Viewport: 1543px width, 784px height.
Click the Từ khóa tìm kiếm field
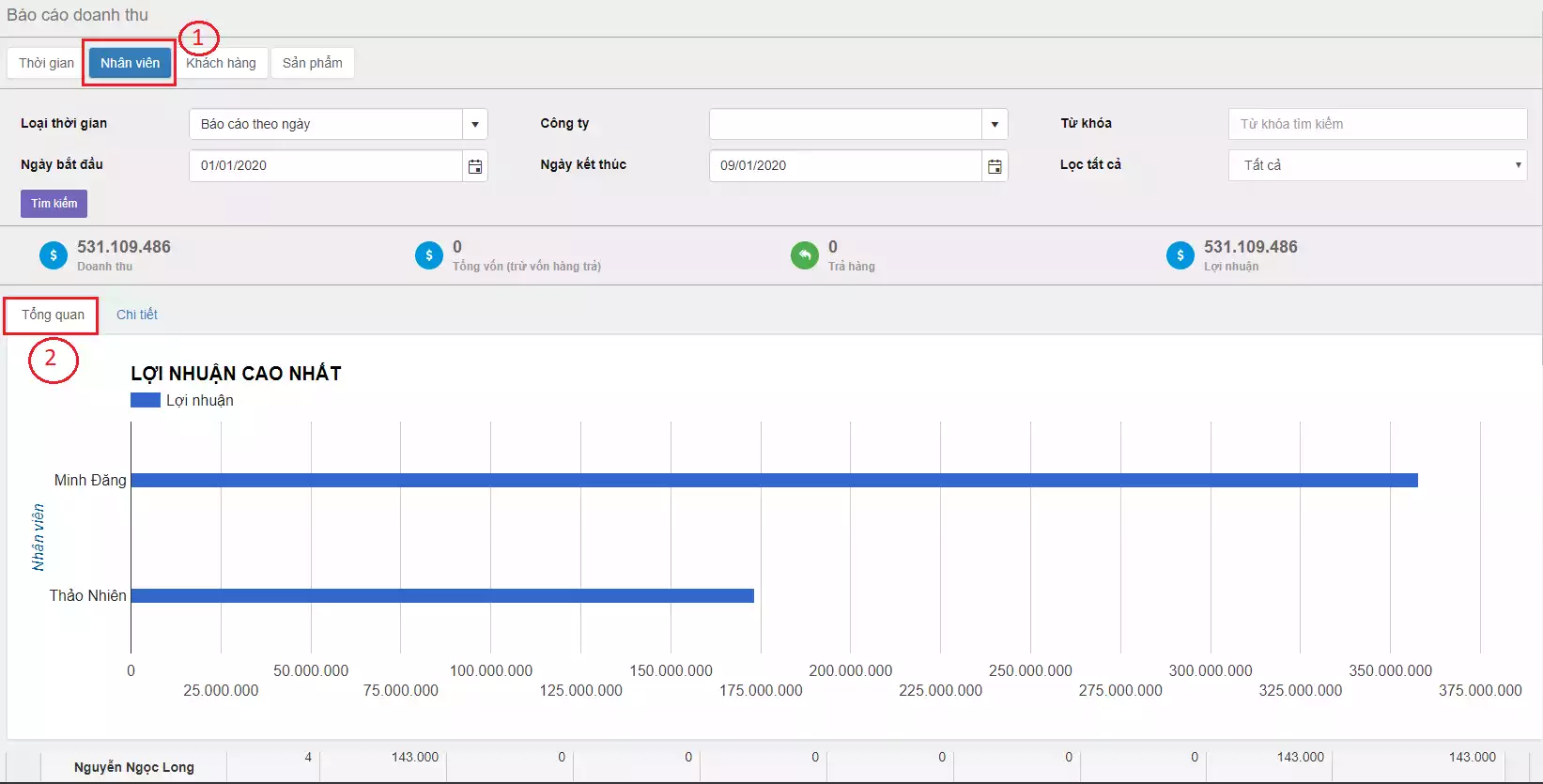tap(1378, 124)
